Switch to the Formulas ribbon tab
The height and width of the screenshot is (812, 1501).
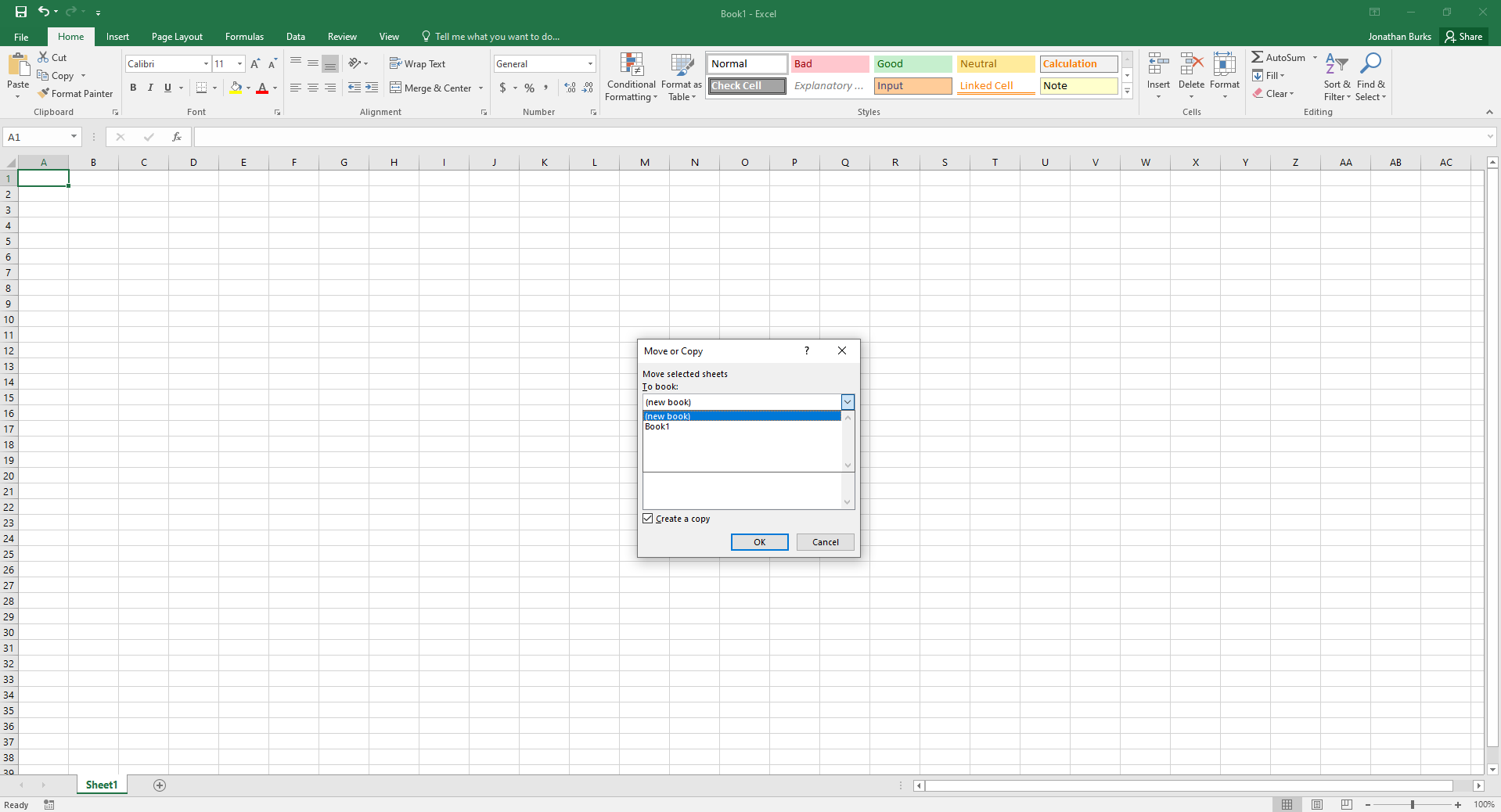click(243, 36)
